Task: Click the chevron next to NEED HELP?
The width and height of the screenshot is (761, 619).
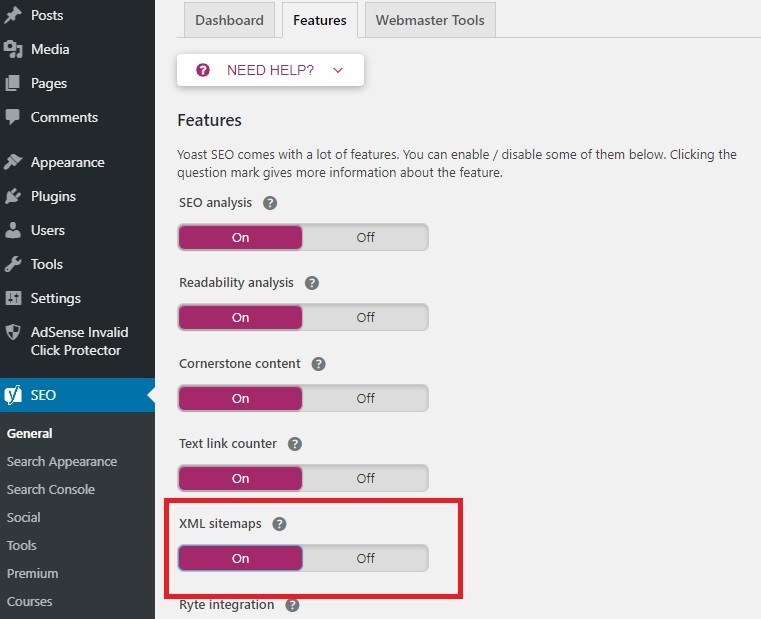Action: [x=338, y=70]
